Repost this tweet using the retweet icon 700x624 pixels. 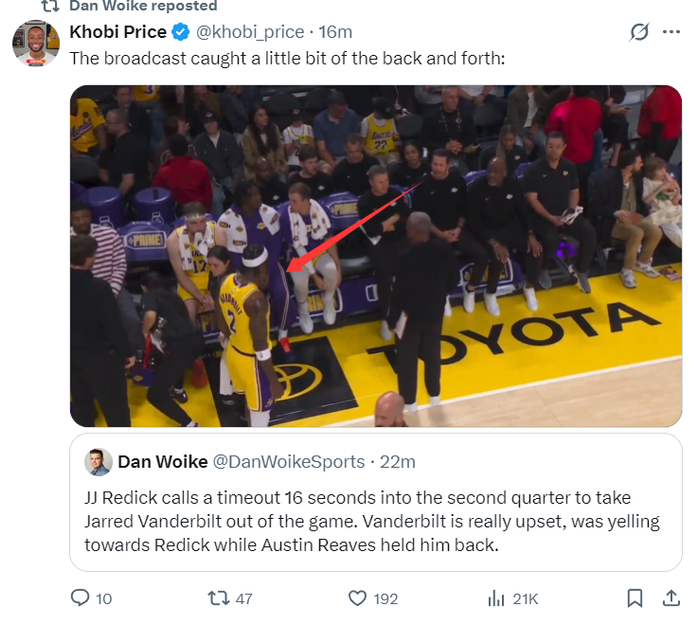pyautogui.click(x=217, y=598)
